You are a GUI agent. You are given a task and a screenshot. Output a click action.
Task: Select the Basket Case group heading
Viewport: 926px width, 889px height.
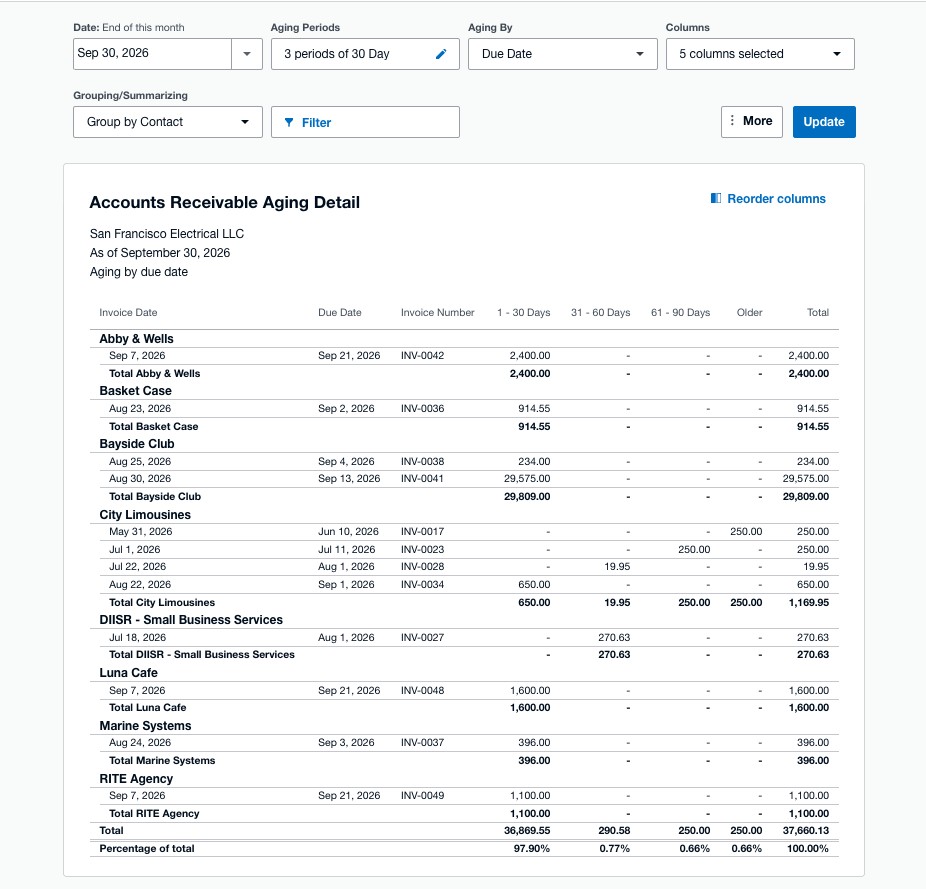coord(135,390)
